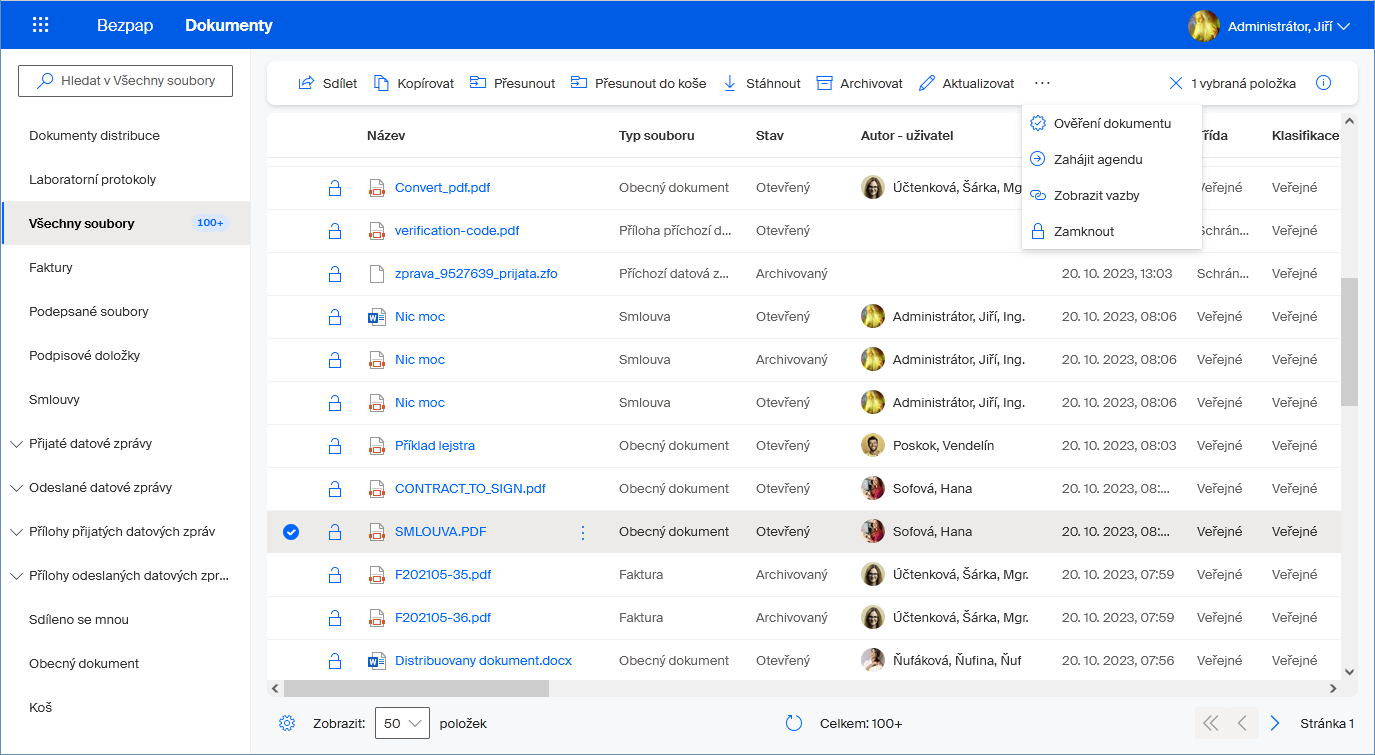Open the row menu dots for SMLOUVA.PDF
Screen dimensions: 1375x755
[x=583, y=532]
